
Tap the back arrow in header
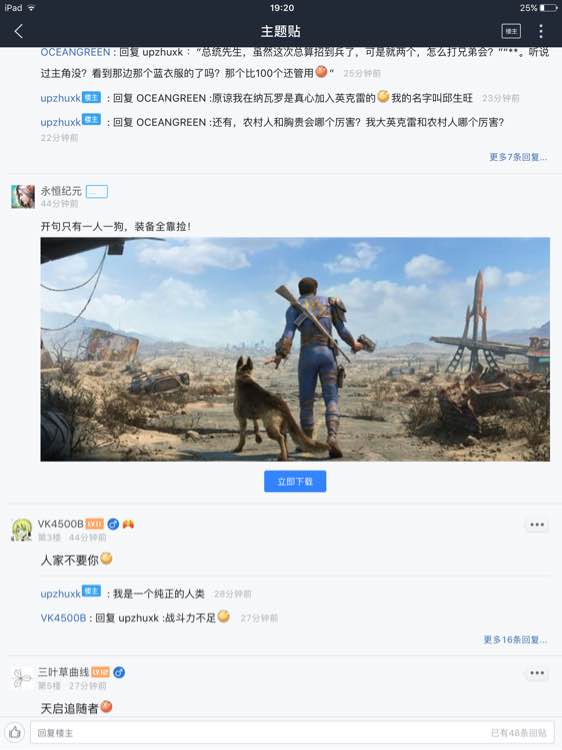[x=19, y=32]
